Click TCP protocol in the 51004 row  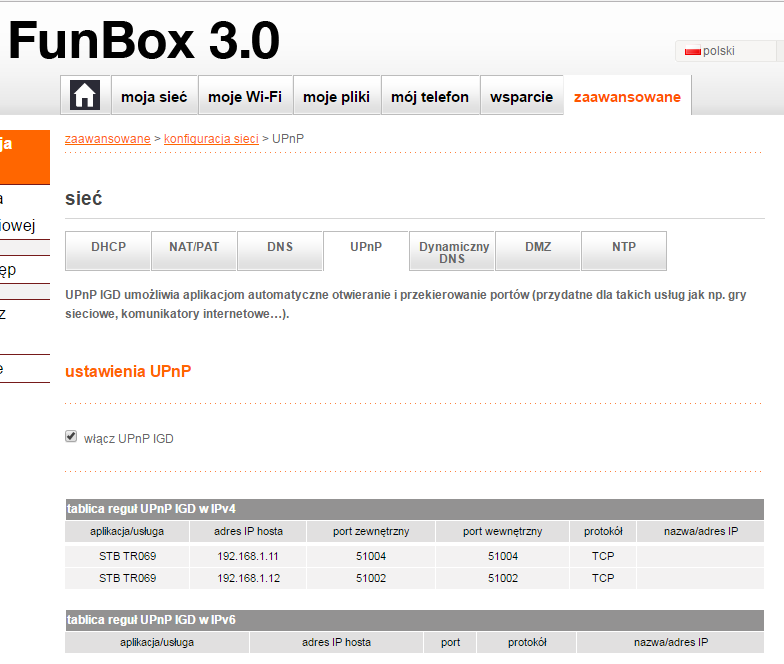tap(603, 556)
